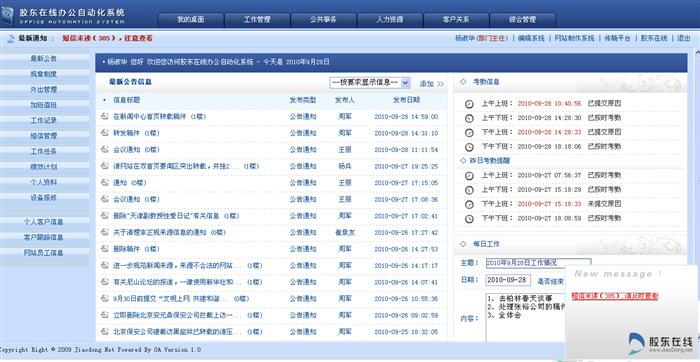Image resolution: width=700 pixels, height=362 pixels.
Task: Click the icon beside 在新闻中心首页转载稿件
Action: click(104, 117)
